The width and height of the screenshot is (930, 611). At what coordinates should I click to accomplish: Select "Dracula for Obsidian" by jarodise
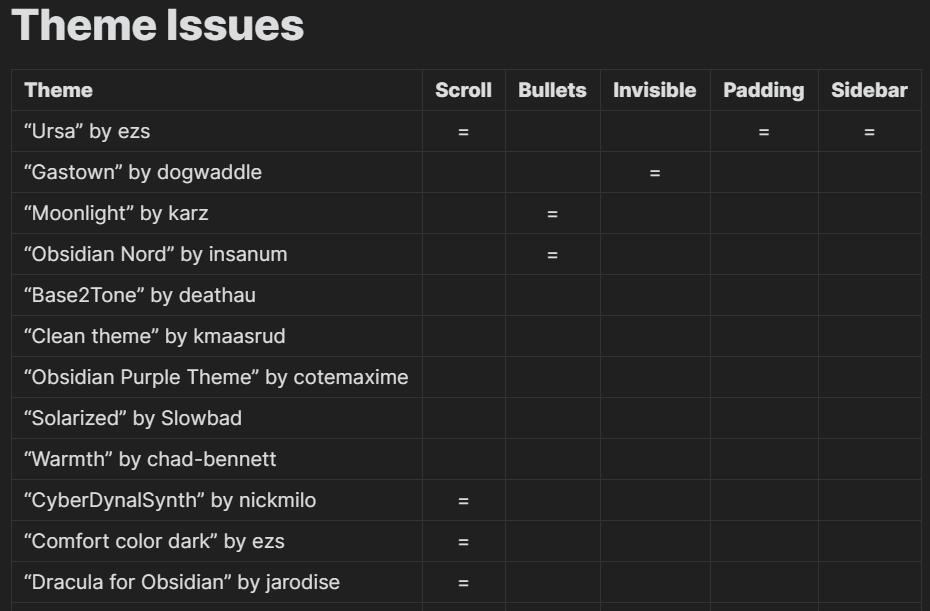point(217,581)
